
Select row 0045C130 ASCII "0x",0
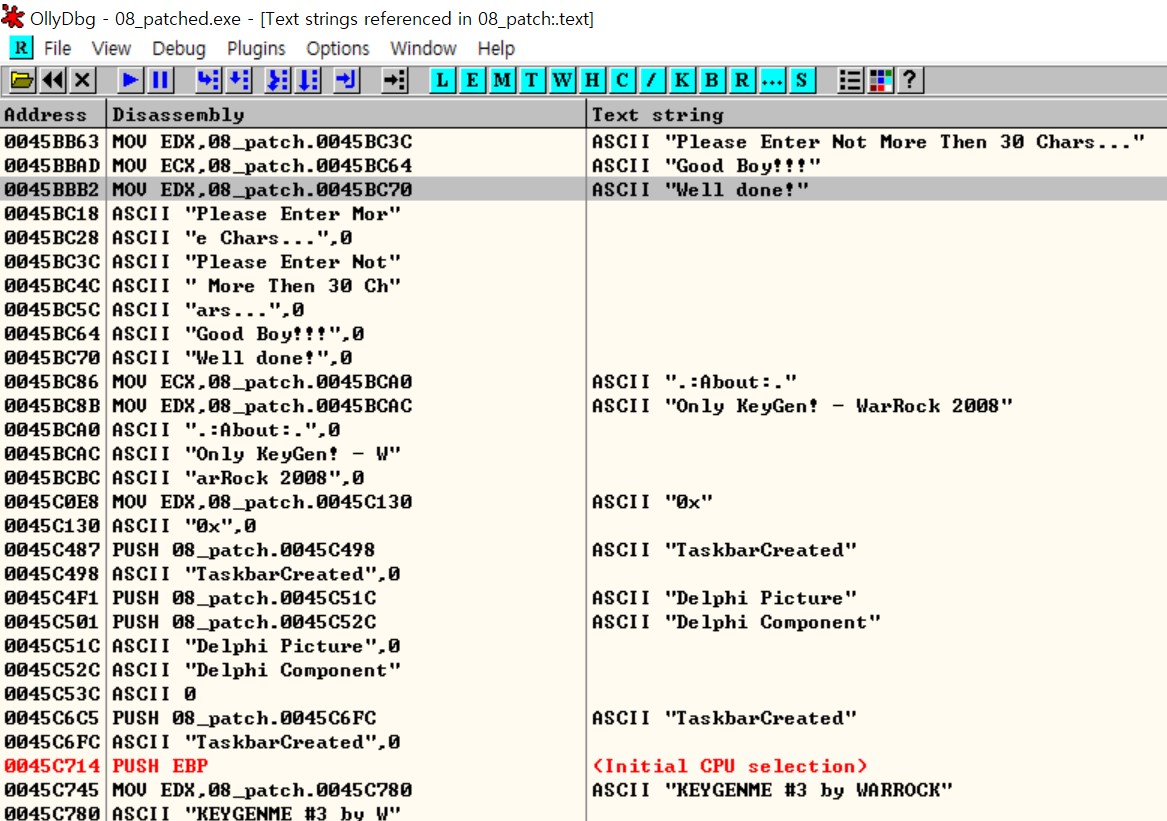click(x=584, y=525)
